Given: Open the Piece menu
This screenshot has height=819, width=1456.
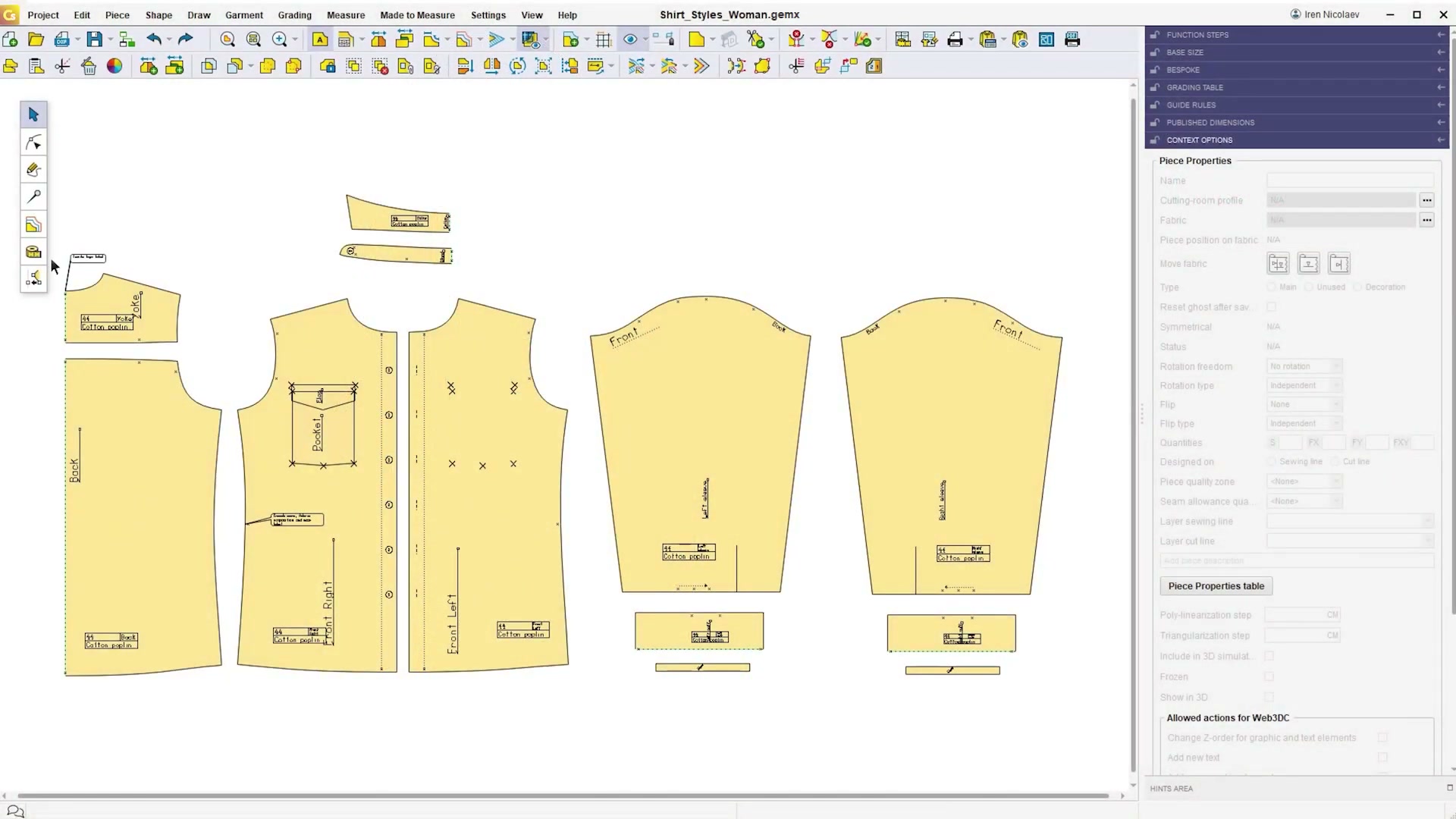Looking at the screenshot, I should tap(117, 15).
